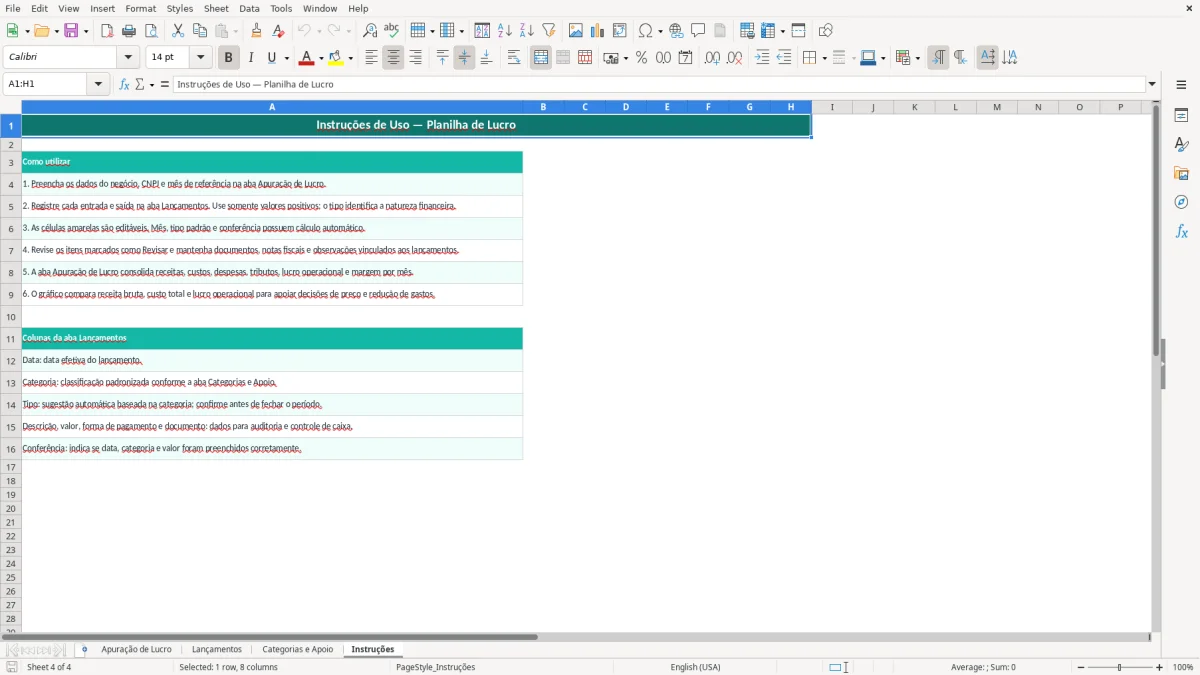This screenshot has width=1200, height=675.
Task: Click the Insert Pivot Table icon
Action: 620,31
